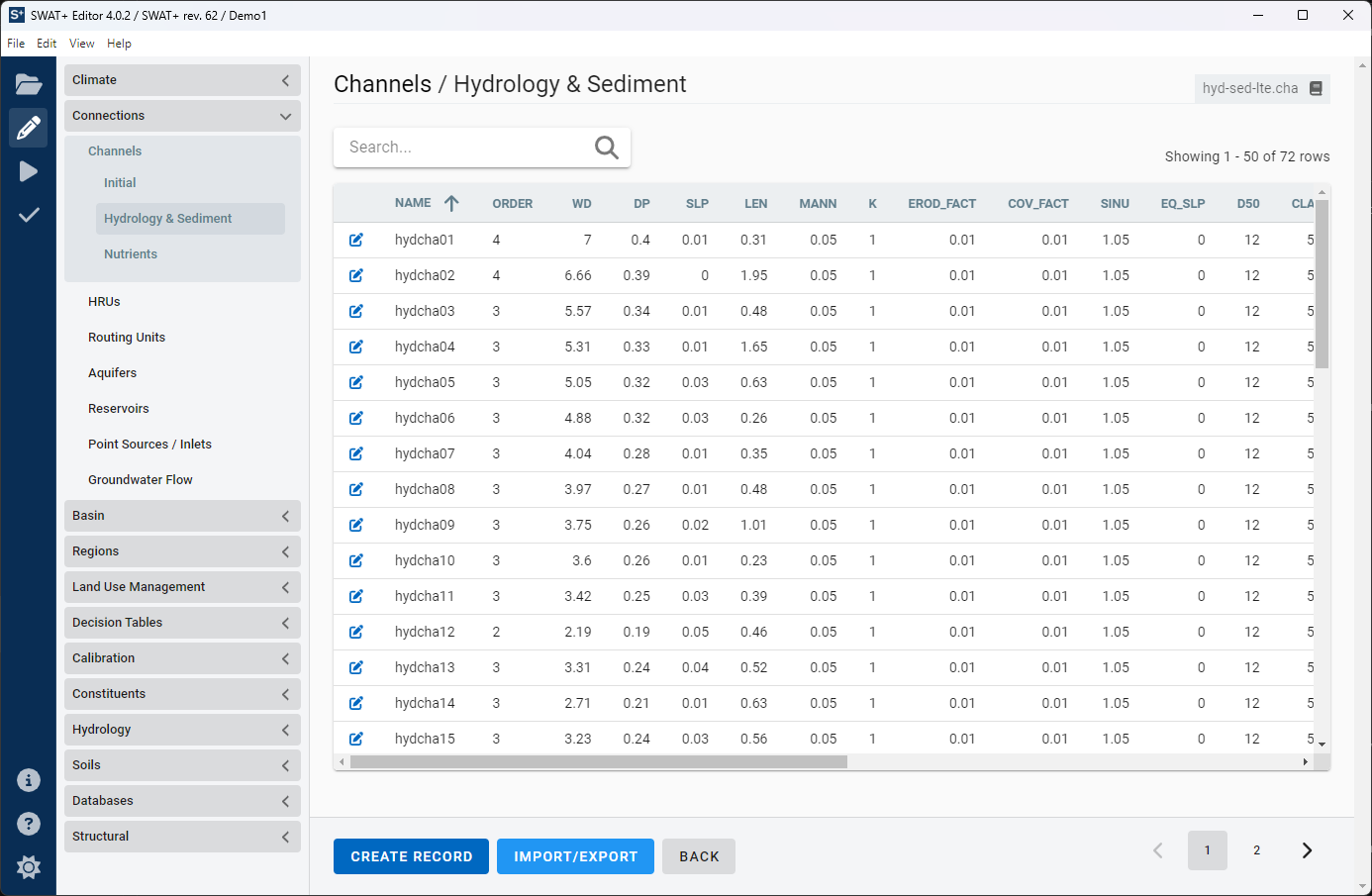Expand the Basin section
Screen dimensions: 1372x896
(182, 516)
